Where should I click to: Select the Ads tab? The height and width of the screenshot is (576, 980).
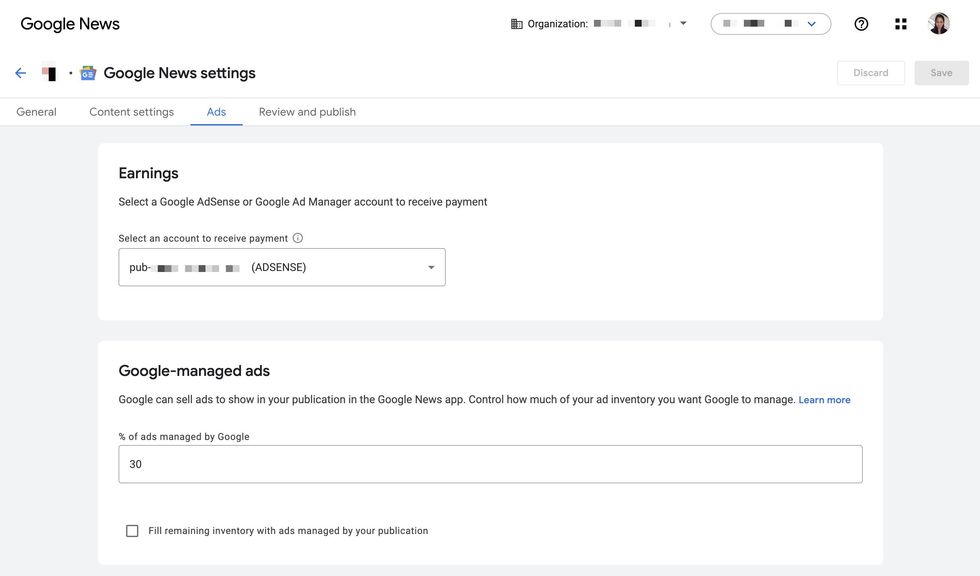(216, 110)
